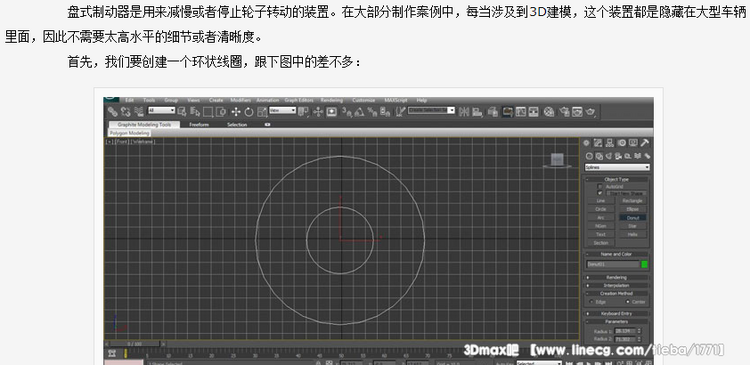Open the Display command panel tab
This screenshot has width=750, height=365.
point(633,143)
